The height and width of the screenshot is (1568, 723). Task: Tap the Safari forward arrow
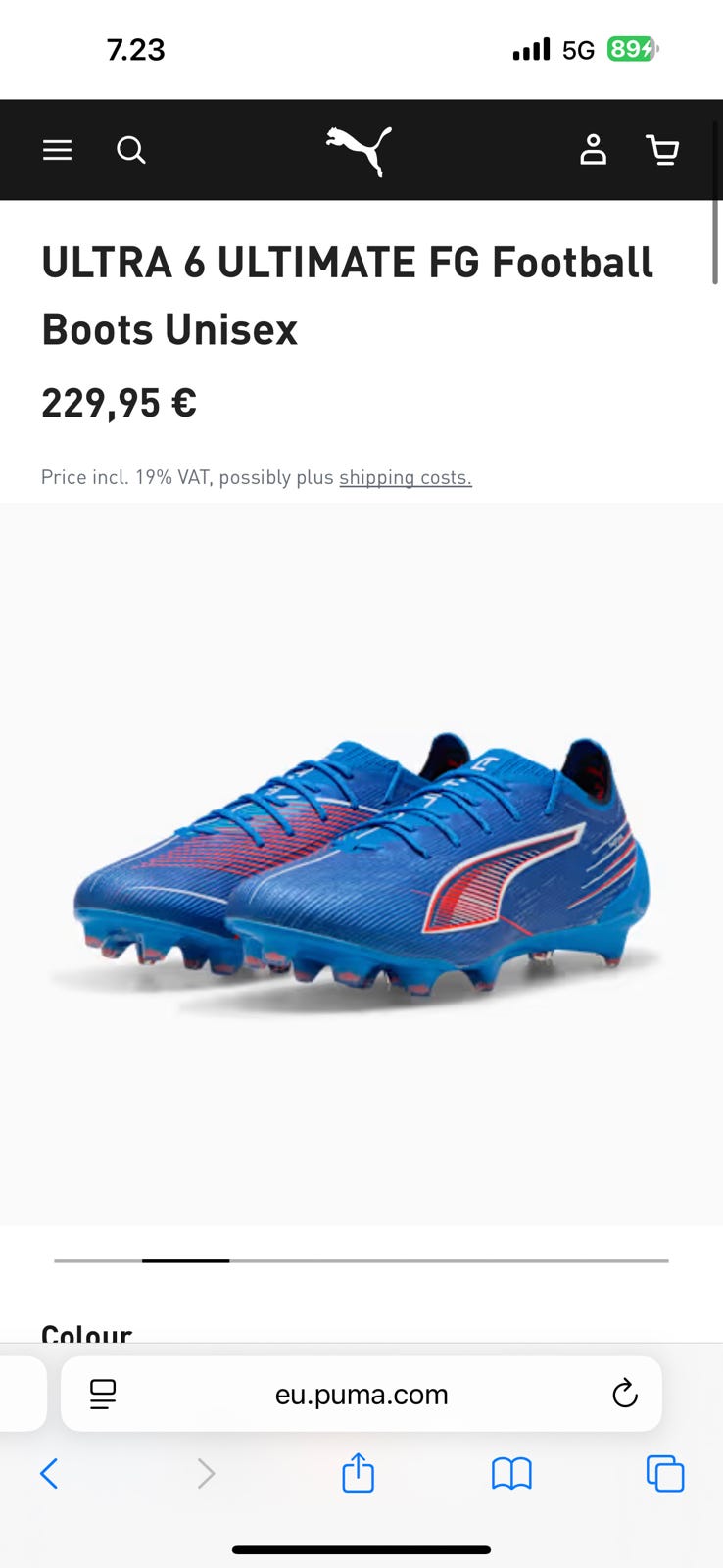[205, 1473]
